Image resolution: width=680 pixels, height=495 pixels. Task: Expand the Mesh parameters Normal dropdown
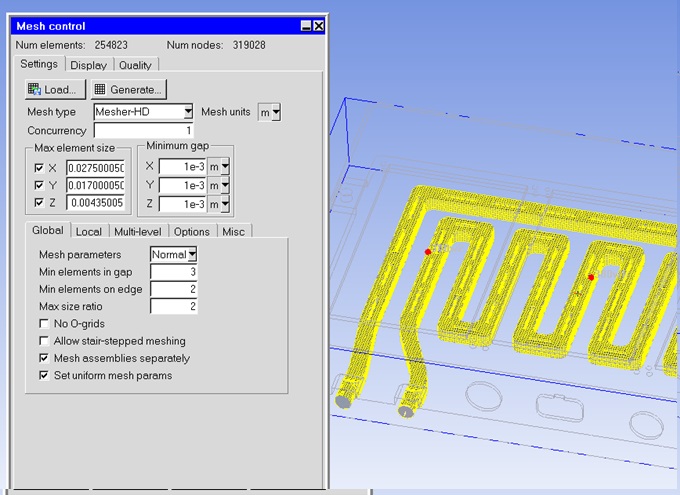192,255
